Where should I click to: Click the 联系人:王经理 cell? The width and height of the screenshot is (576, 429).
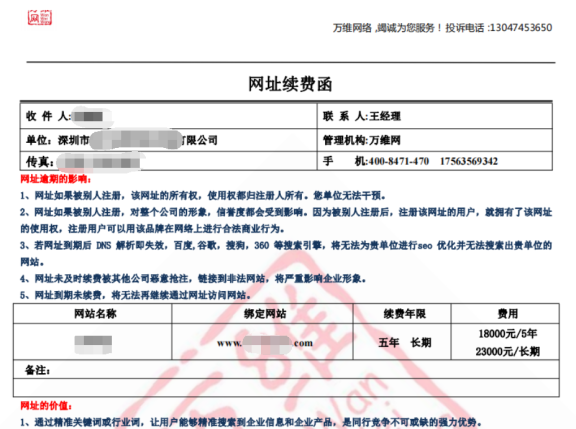click(435, 116)
